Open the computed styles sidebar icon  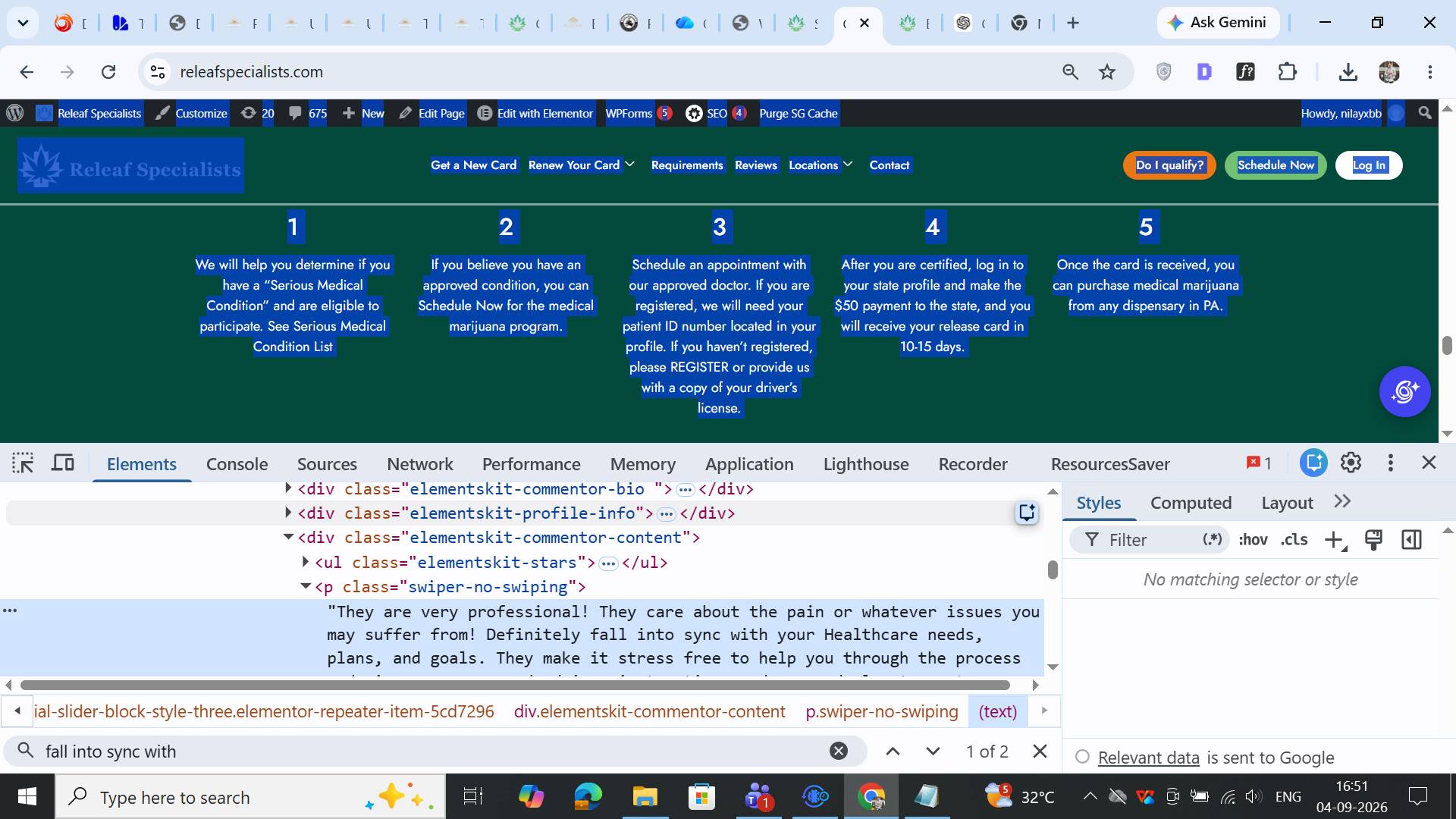(1411, 539)
